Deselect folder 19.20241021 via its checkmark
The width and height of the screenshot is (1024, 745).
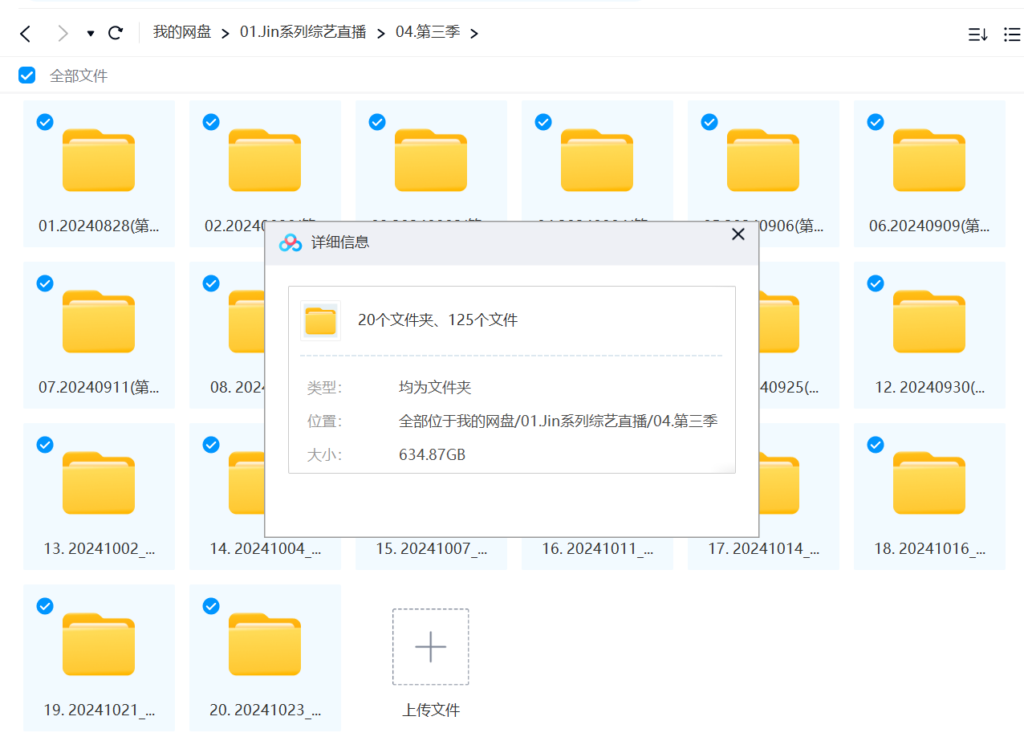click(44, 606)
